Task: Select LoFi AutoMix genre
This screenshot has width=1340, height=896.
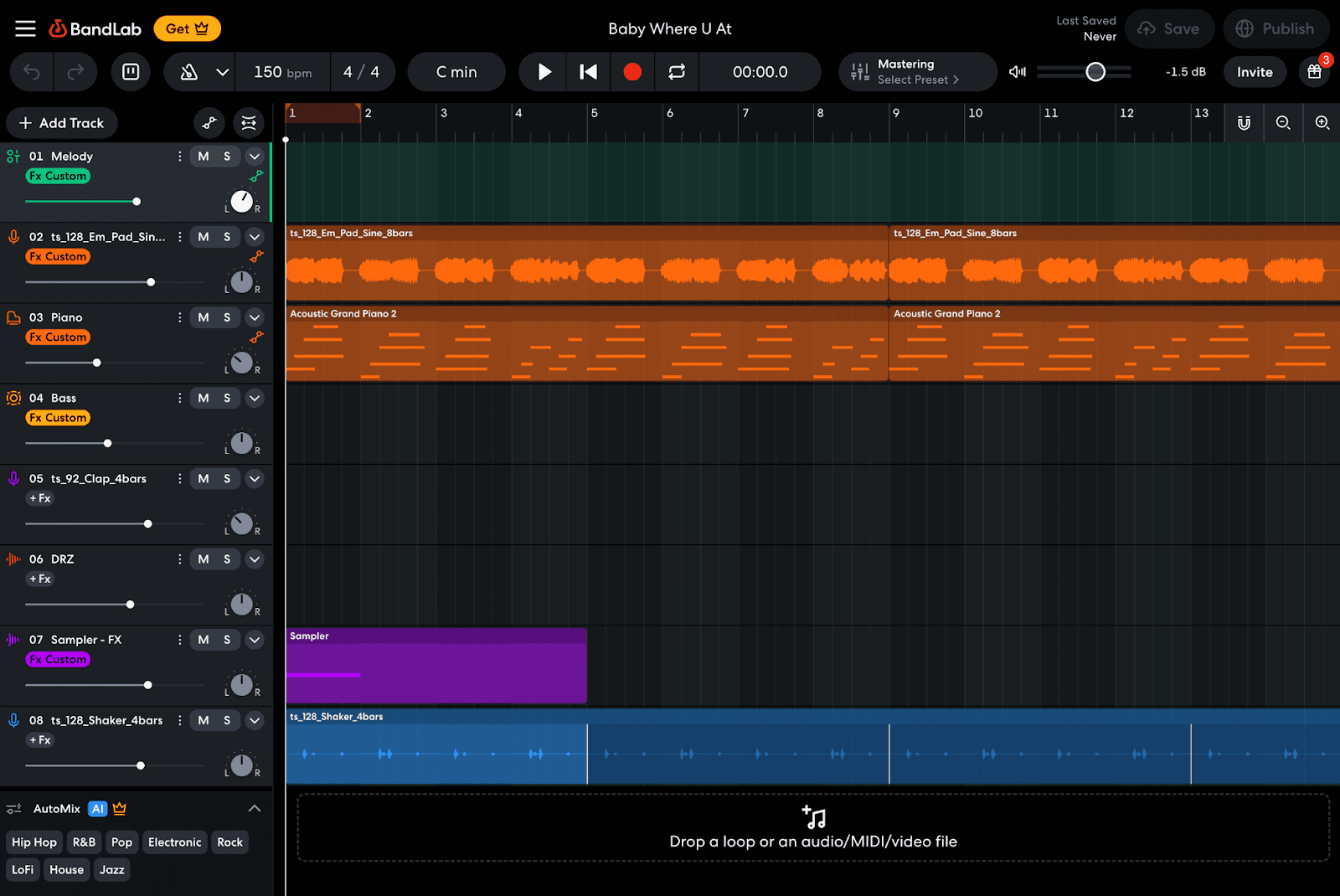Action: [23, 870]
